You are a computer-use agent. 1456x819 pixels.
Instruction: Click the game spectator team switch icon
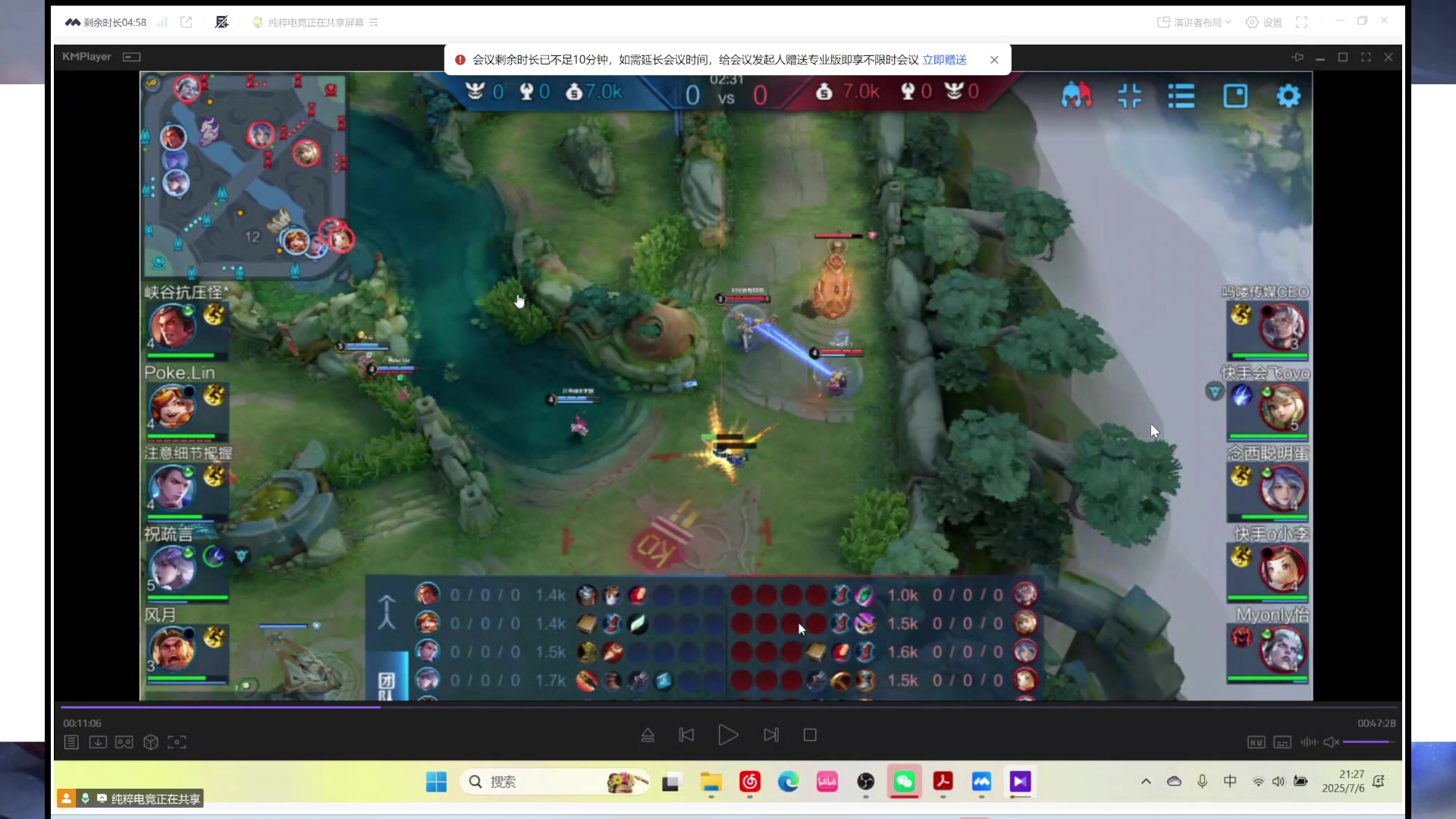[1077, 96]
